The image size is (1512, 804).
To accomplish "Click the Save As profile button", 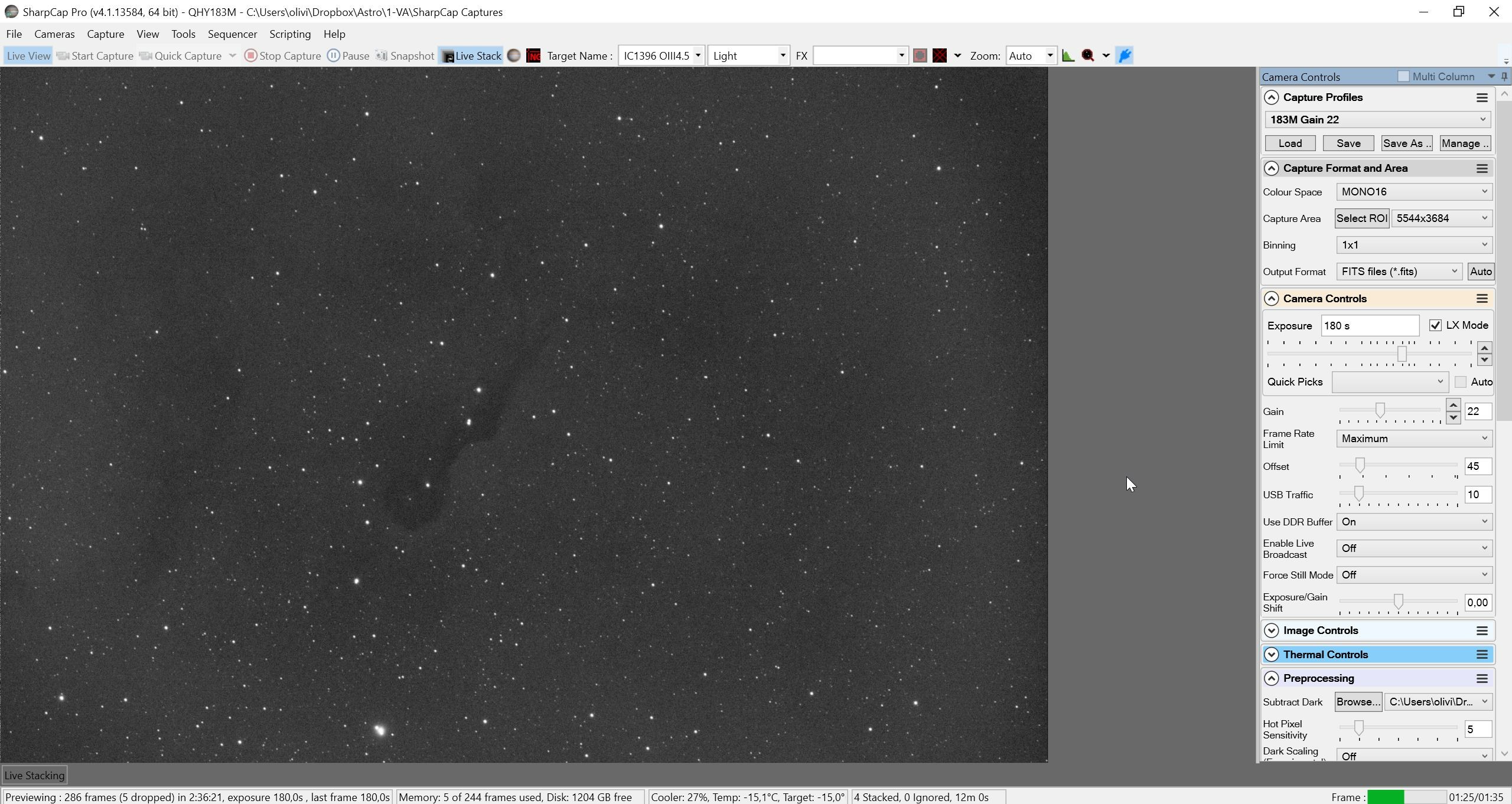I will tap(1406, 143).
